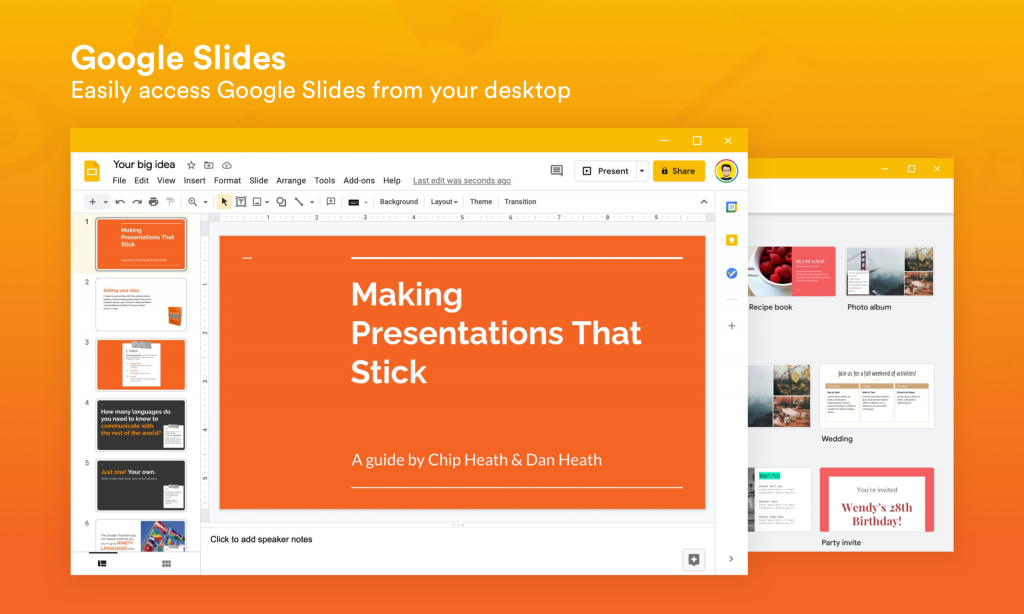Switch to filmstrip view
The image size is (1024, 614).
tap(103, 563)
